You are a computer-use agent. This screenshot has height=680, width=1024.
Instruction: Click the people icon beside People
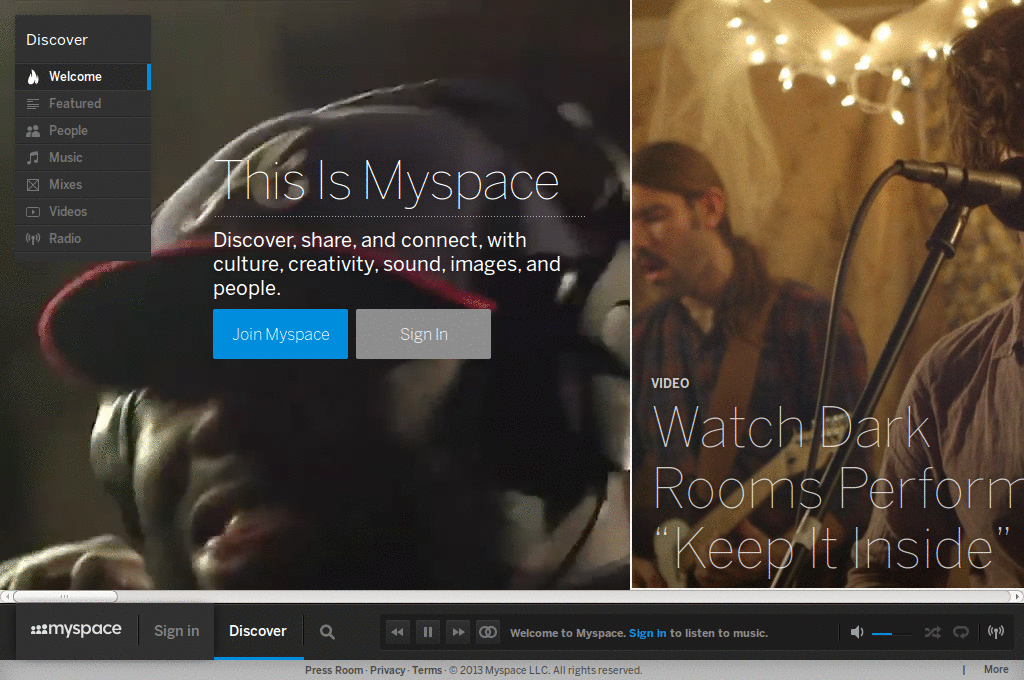pos(33,131)
